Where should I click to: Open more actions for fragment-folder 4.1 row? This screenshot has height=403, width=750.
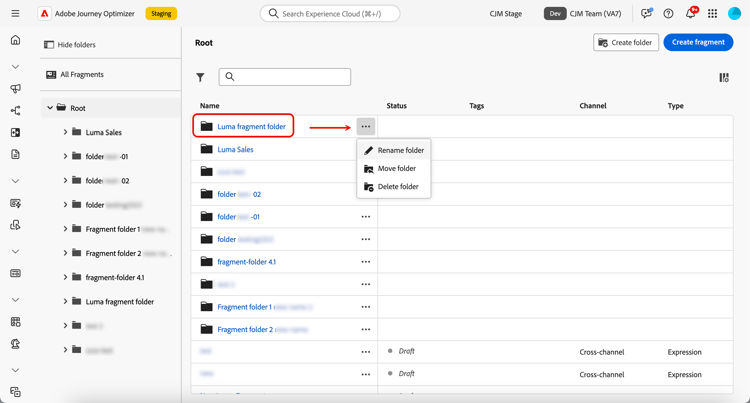tap(366, 261)
